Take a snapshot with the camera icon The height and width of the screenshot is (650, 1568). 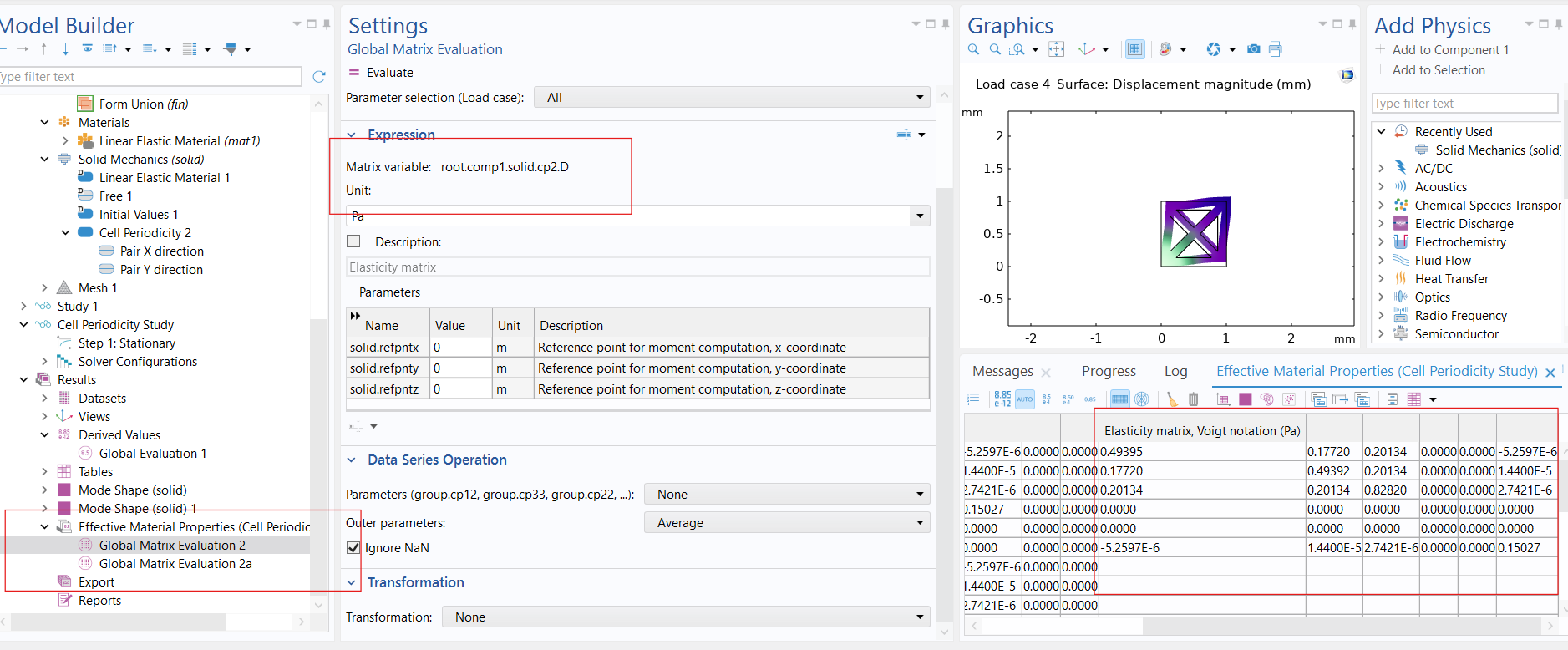pos(1253,49)
